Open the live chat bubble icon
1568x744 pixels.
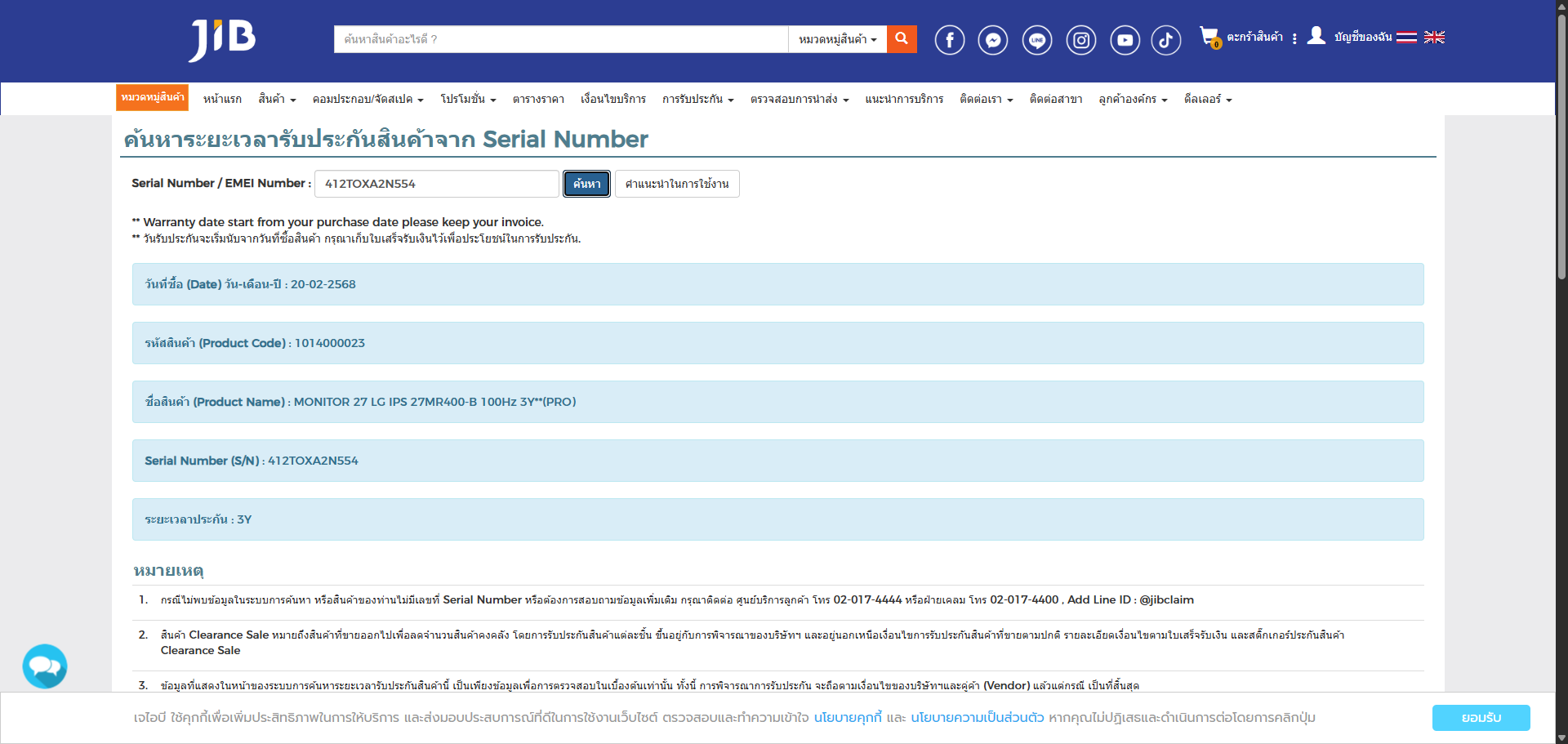point(45,666)
